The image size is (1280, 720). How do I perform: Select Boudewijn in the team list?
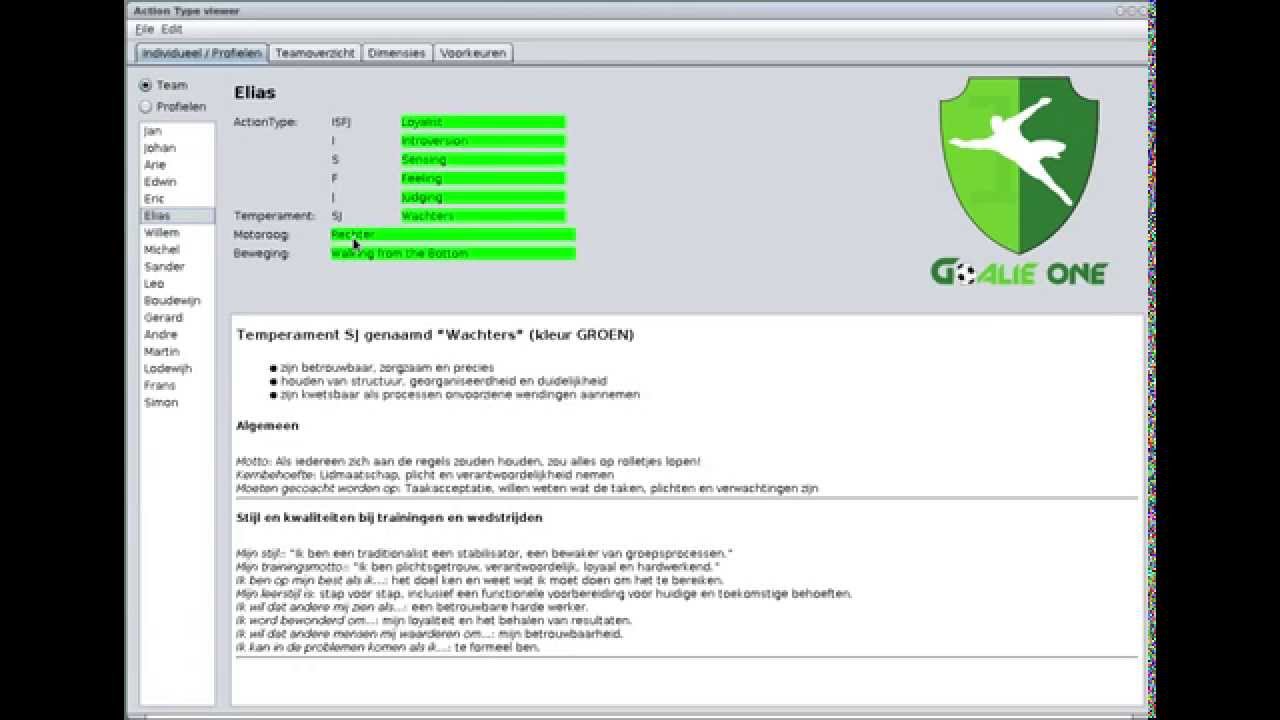point(177,301)
